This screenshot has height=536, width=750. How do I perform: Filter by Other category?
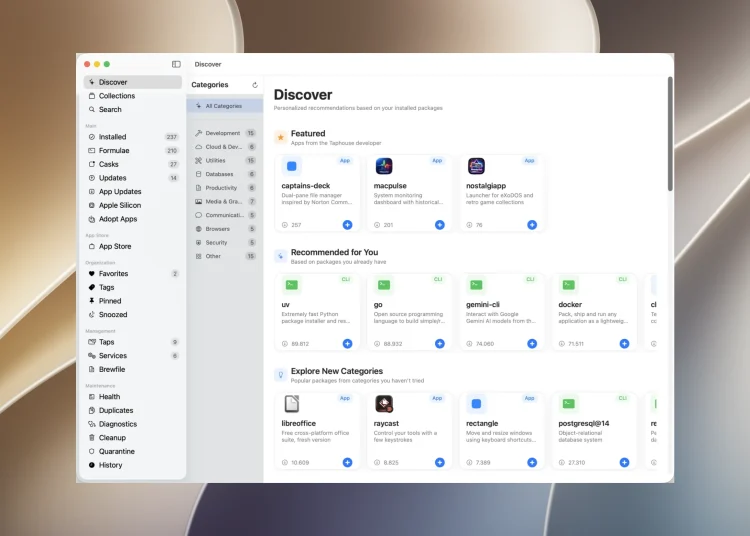225,256
